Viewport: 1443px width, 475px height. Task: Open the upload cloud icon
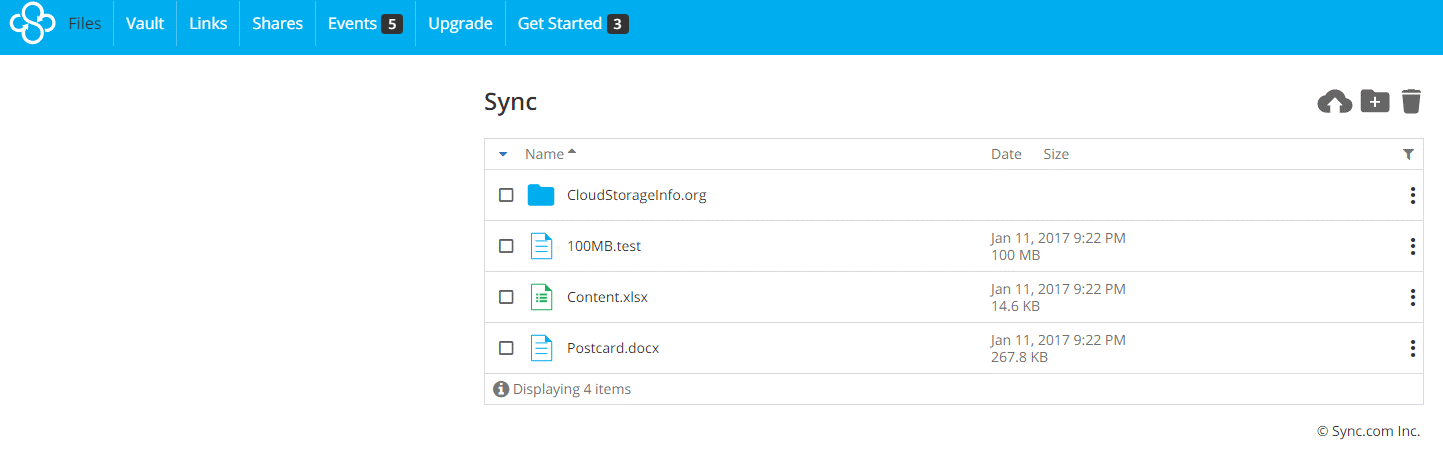pos(1334,101)
